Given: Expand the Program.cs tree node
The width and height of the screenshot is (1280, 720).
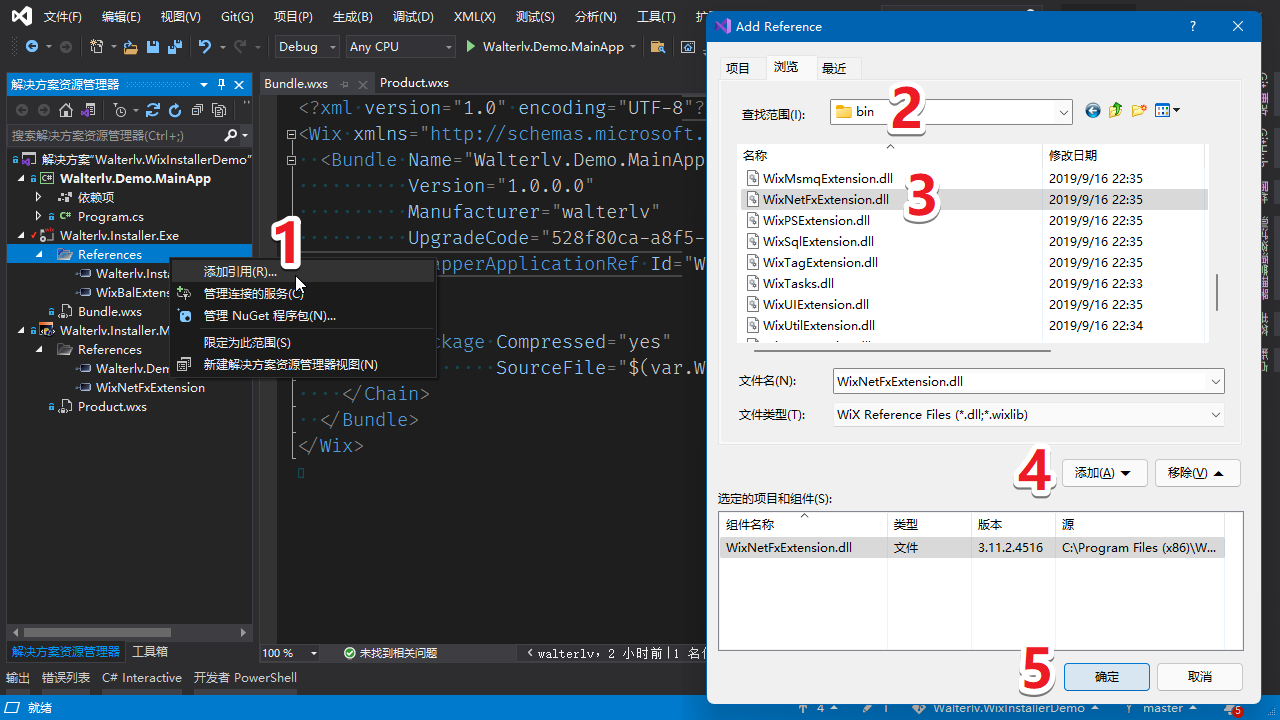Looking at the screenshot, I should click(39, 217).
